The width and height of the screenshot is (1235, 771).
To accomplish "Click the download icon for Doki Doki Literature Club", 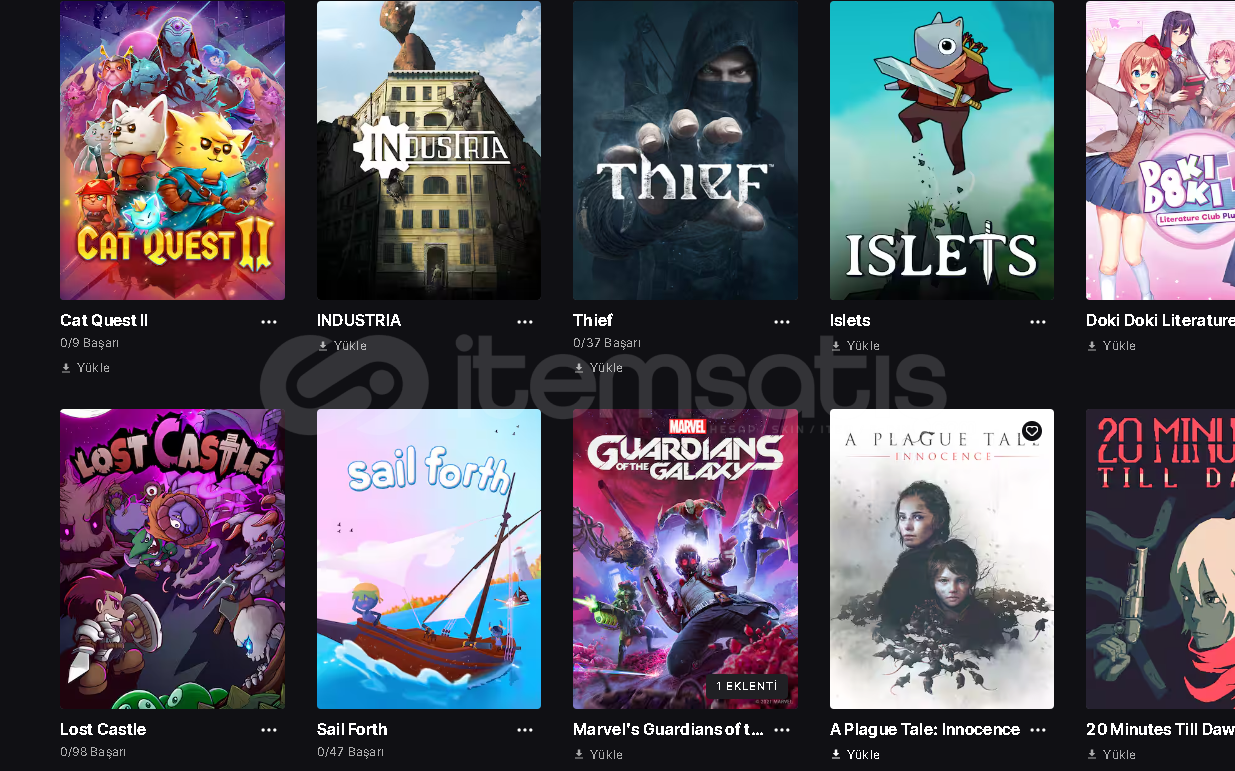I will (x=1092, y=346).
